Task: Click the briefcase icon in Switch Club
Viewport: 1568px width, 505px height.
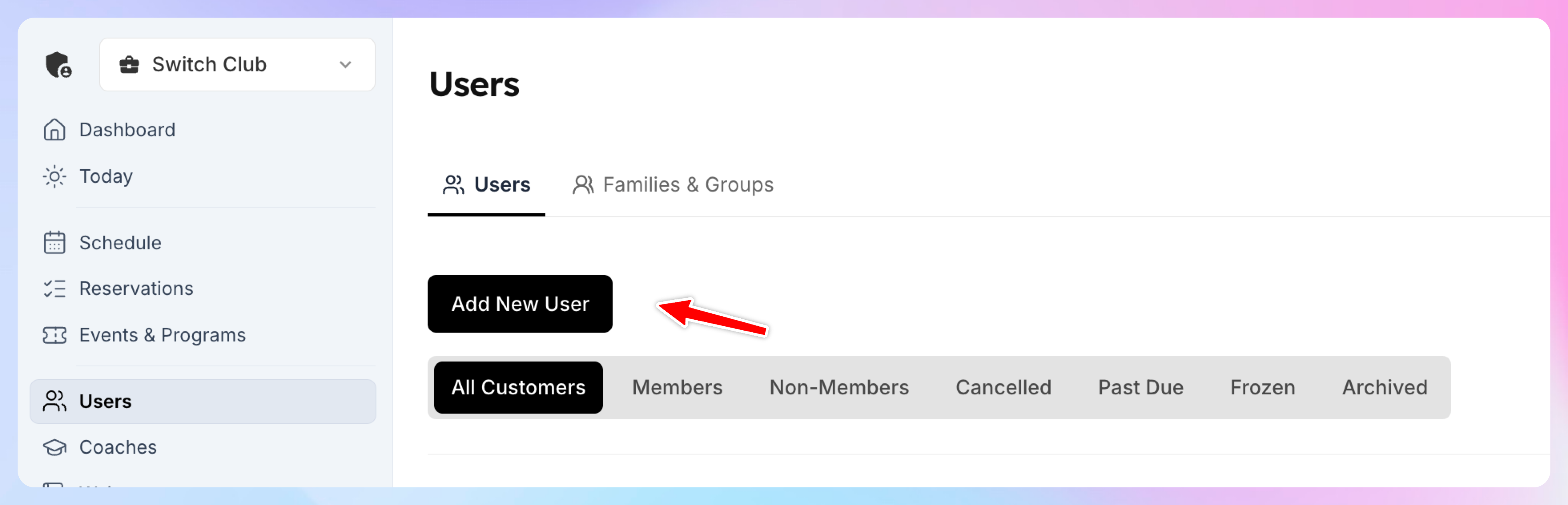Action: [129, 65]
